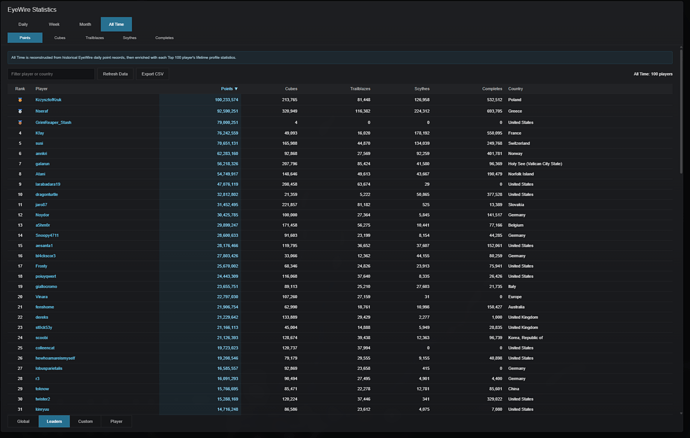
Task: Select the Trailblazes metric tab
Action: (95, 38)
